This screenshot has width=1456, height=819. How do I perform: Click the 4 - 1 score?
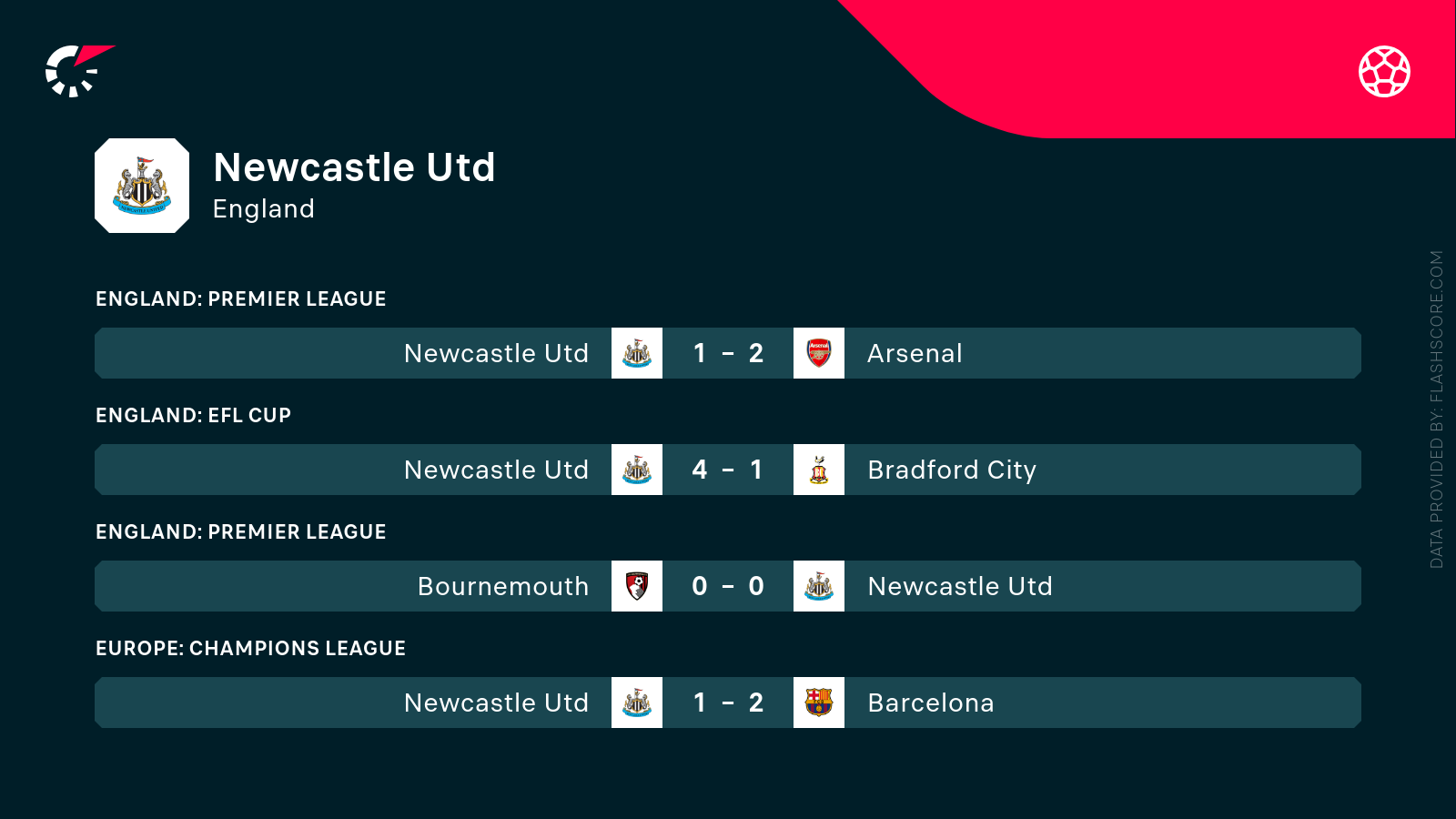728,470
